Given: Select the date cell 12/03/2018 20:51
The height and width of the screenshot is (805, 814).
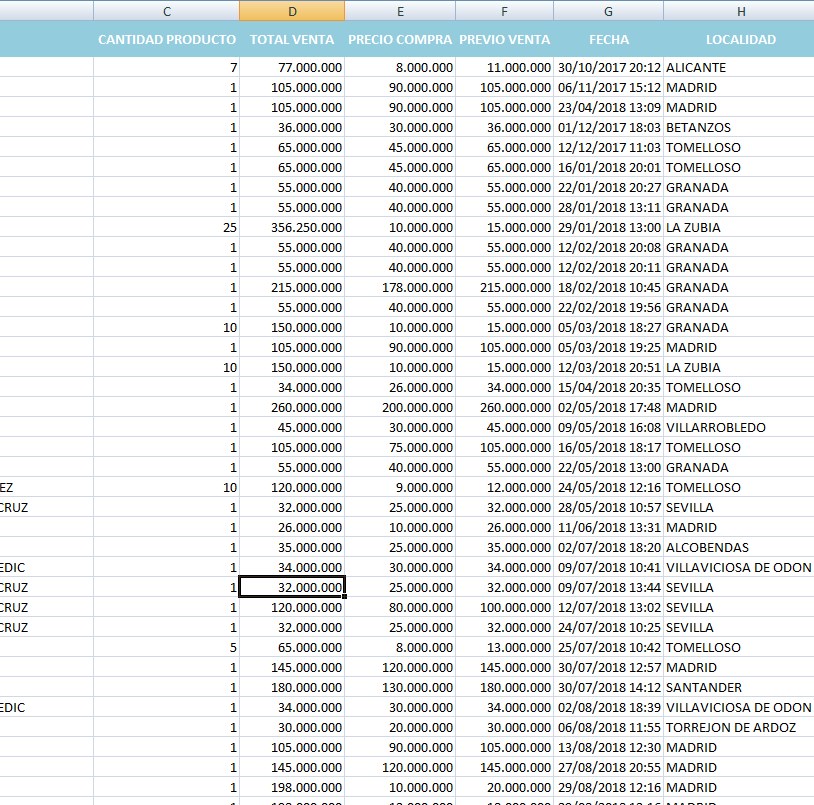Looking at the screenshot, I should pos(608,368).
